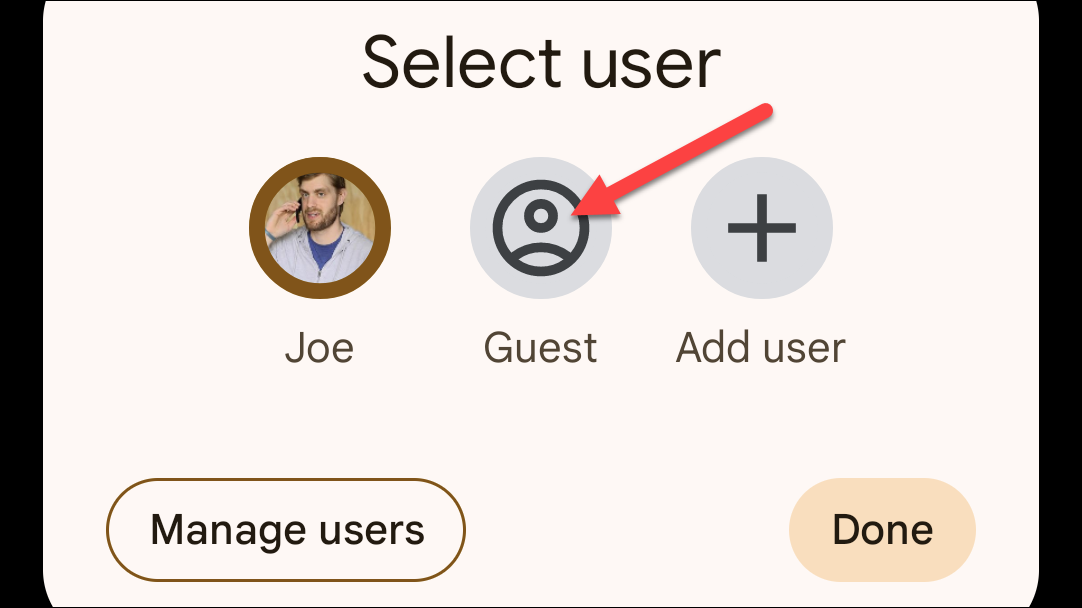Viewport: 1082px width, 608px height.
Task: Choose Joe as the active user
Action: (319, 228)
